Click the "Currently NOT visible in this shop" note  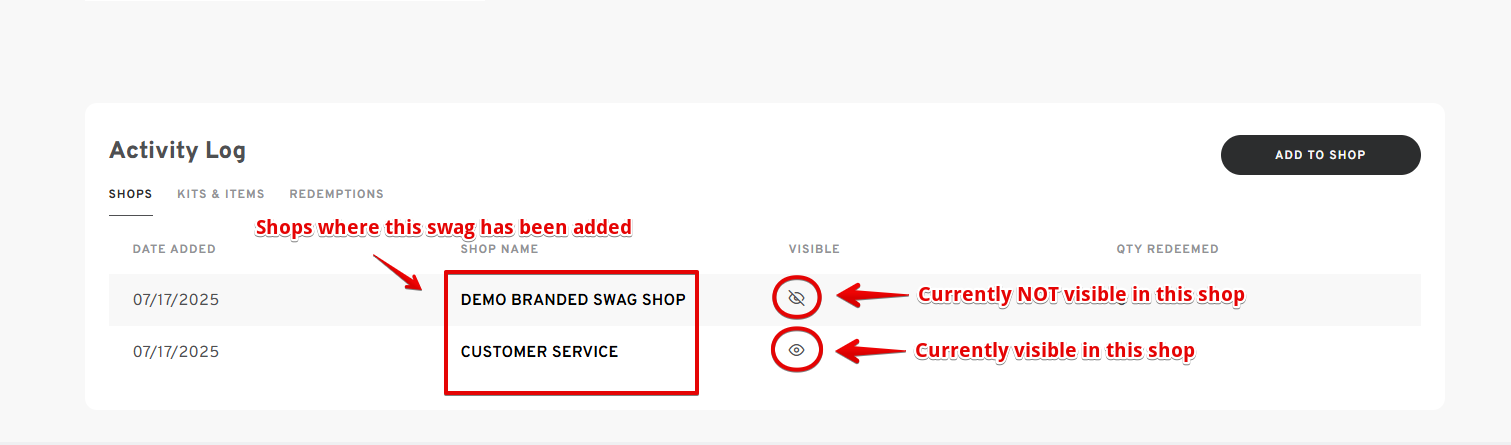click(x=1081, y=295)
